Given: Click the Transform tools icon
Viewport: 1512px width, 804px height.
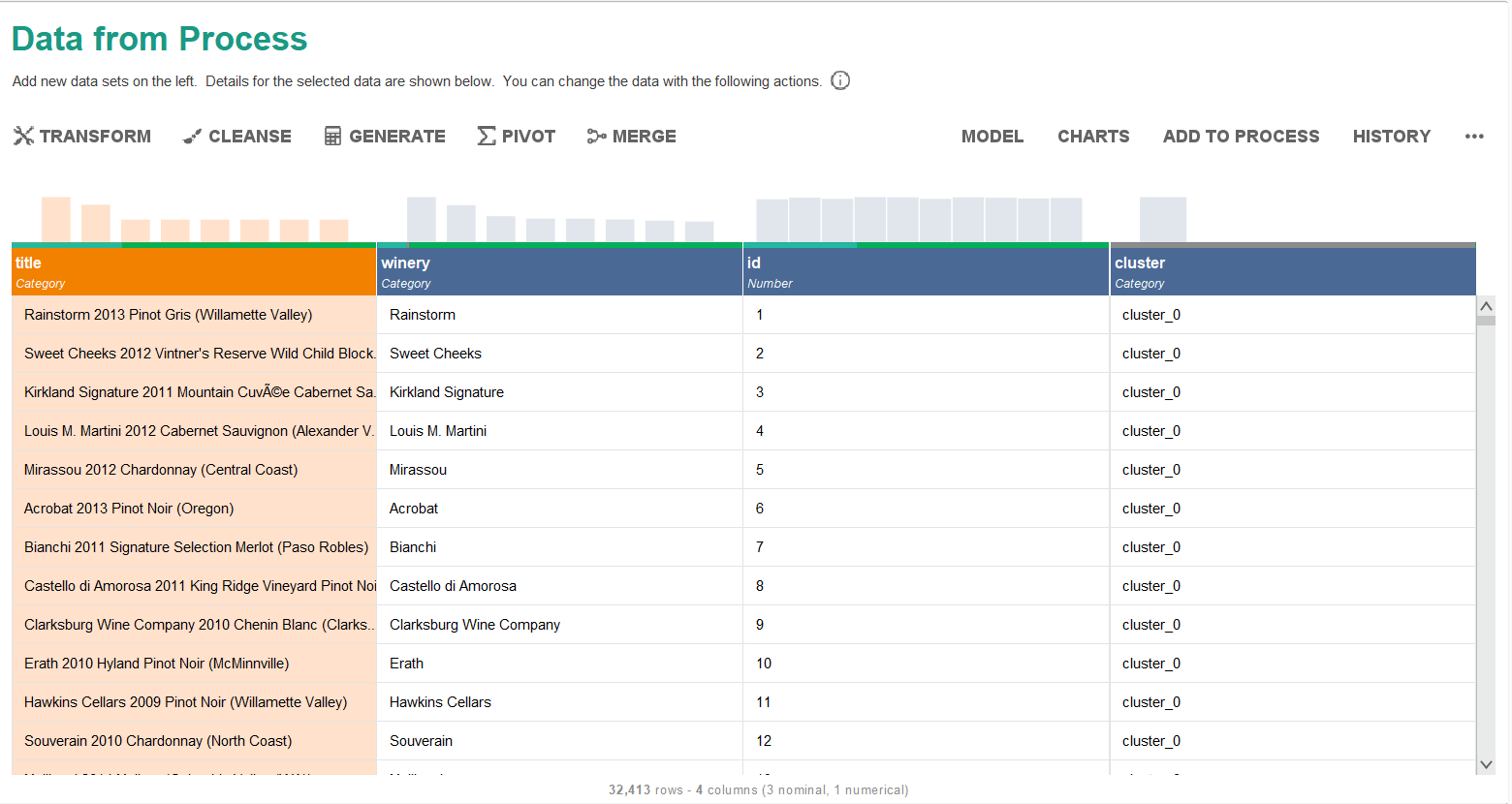Looking at the screenshot, I should [23, 136].
